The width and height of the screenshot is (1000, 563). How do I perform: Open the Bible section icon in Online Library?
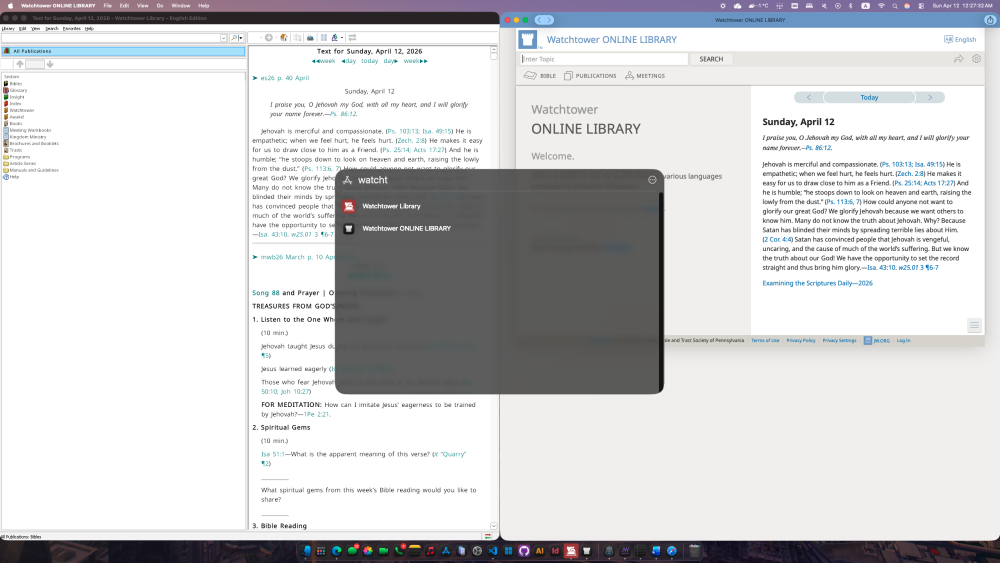[540, 76]
